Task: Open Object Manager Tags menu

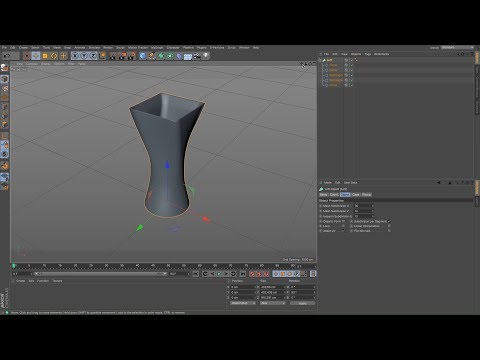Action: pos(368,54)
